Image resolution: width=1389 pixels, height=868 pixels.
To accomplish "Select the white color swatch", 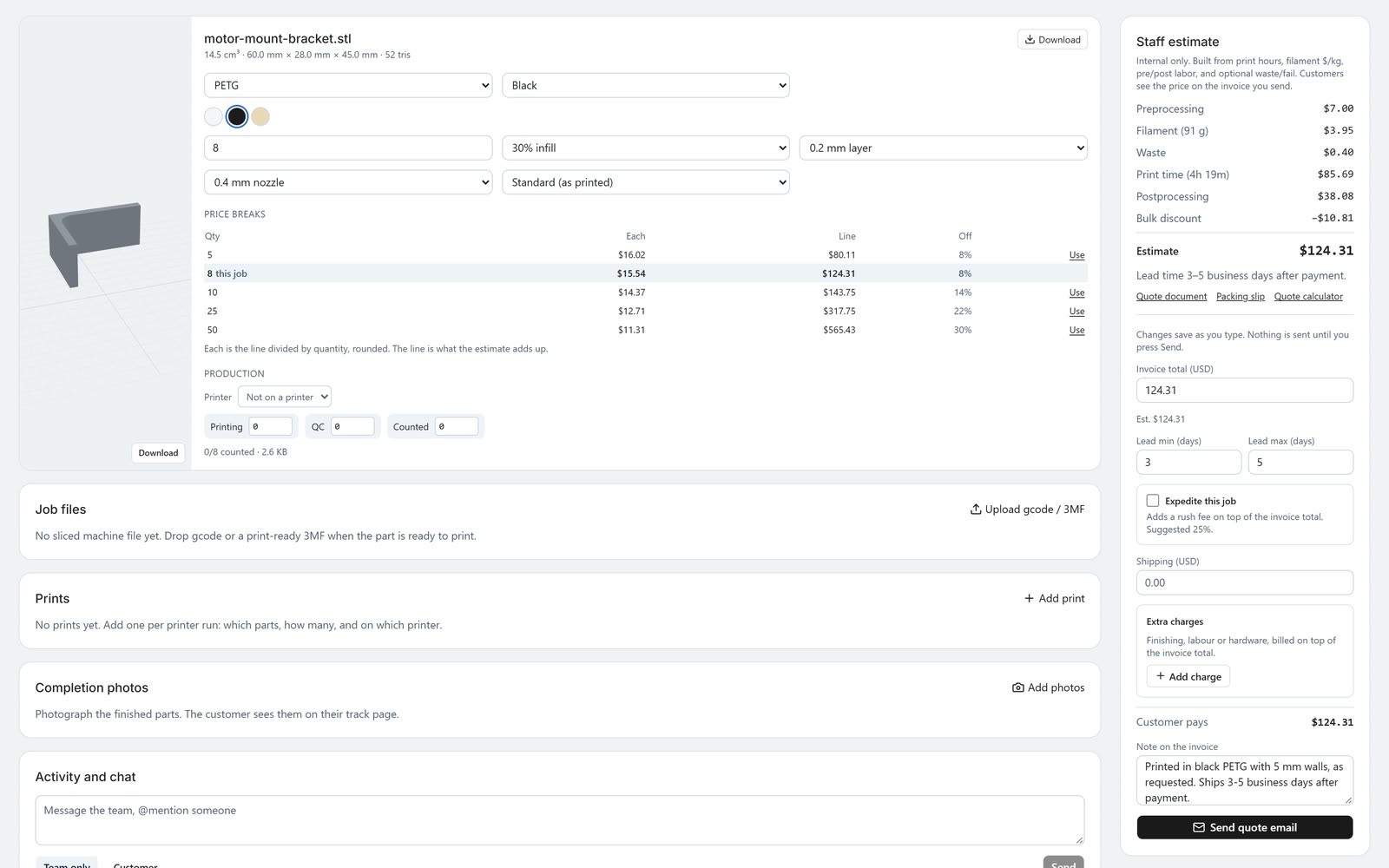I will [214, 116].
